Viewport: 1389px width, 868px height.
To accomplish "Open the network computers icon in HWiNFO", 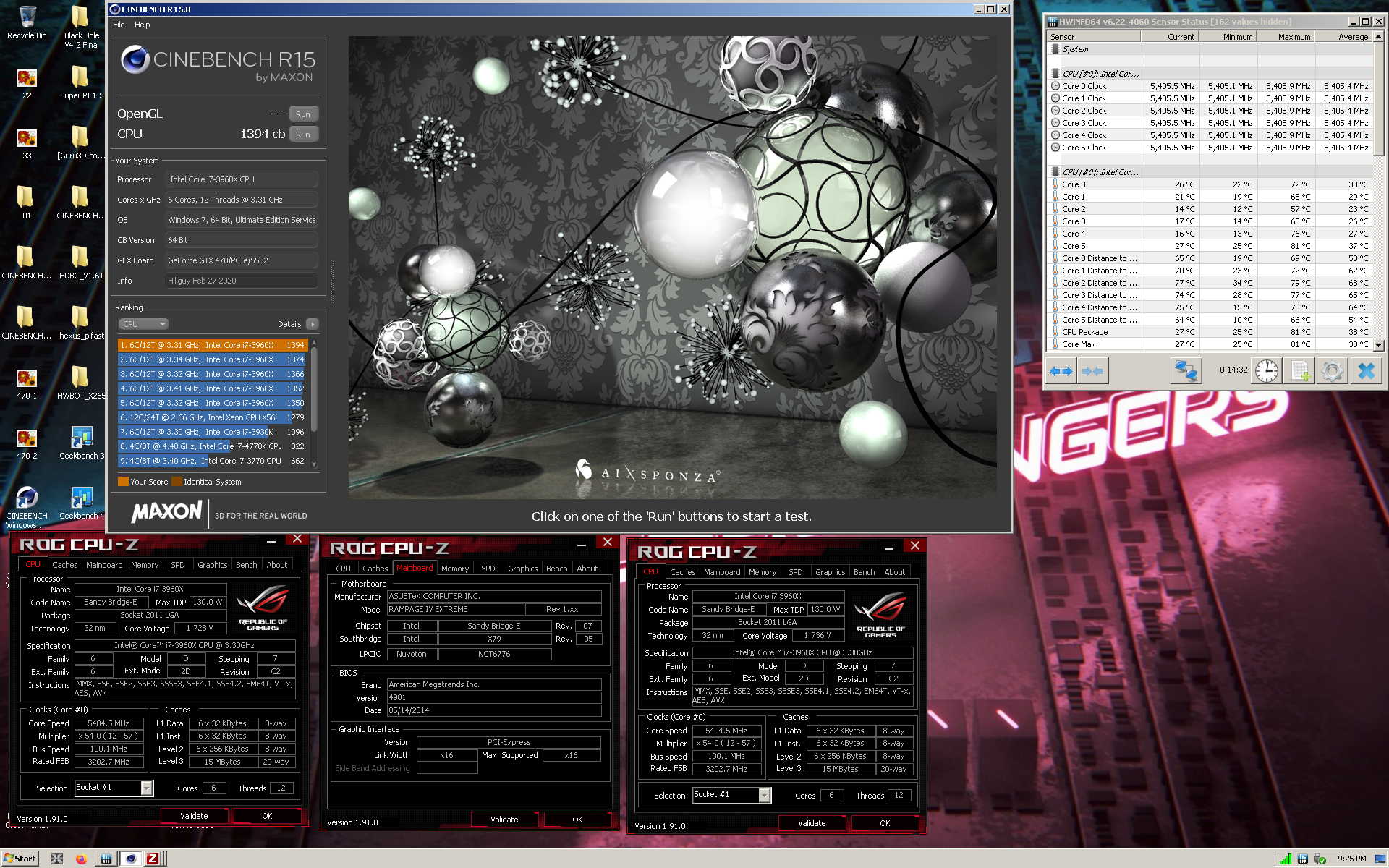I will (1186, 371).
